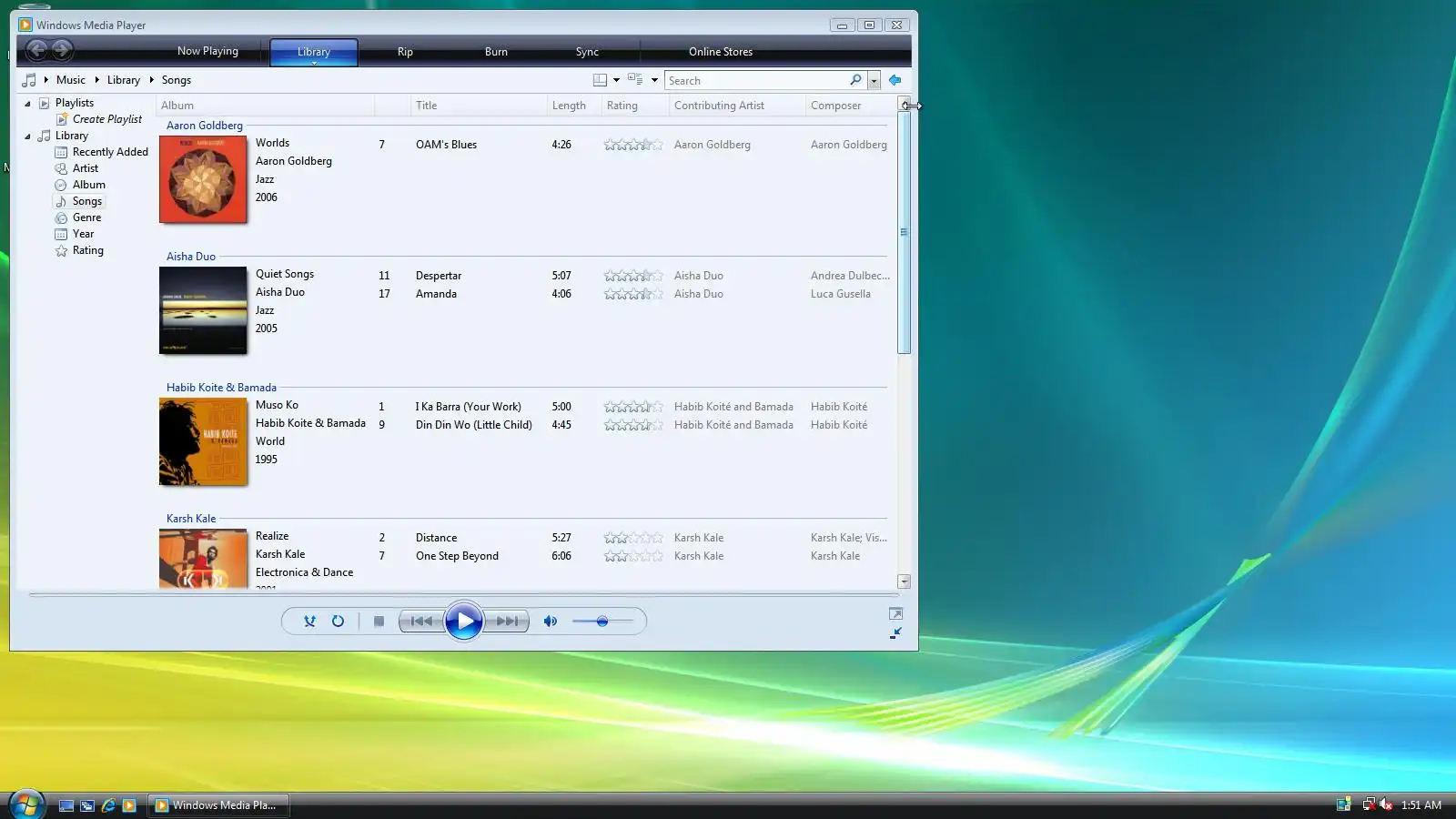Click the scrollbar down arrow in song list

click(x=904, y=581)
